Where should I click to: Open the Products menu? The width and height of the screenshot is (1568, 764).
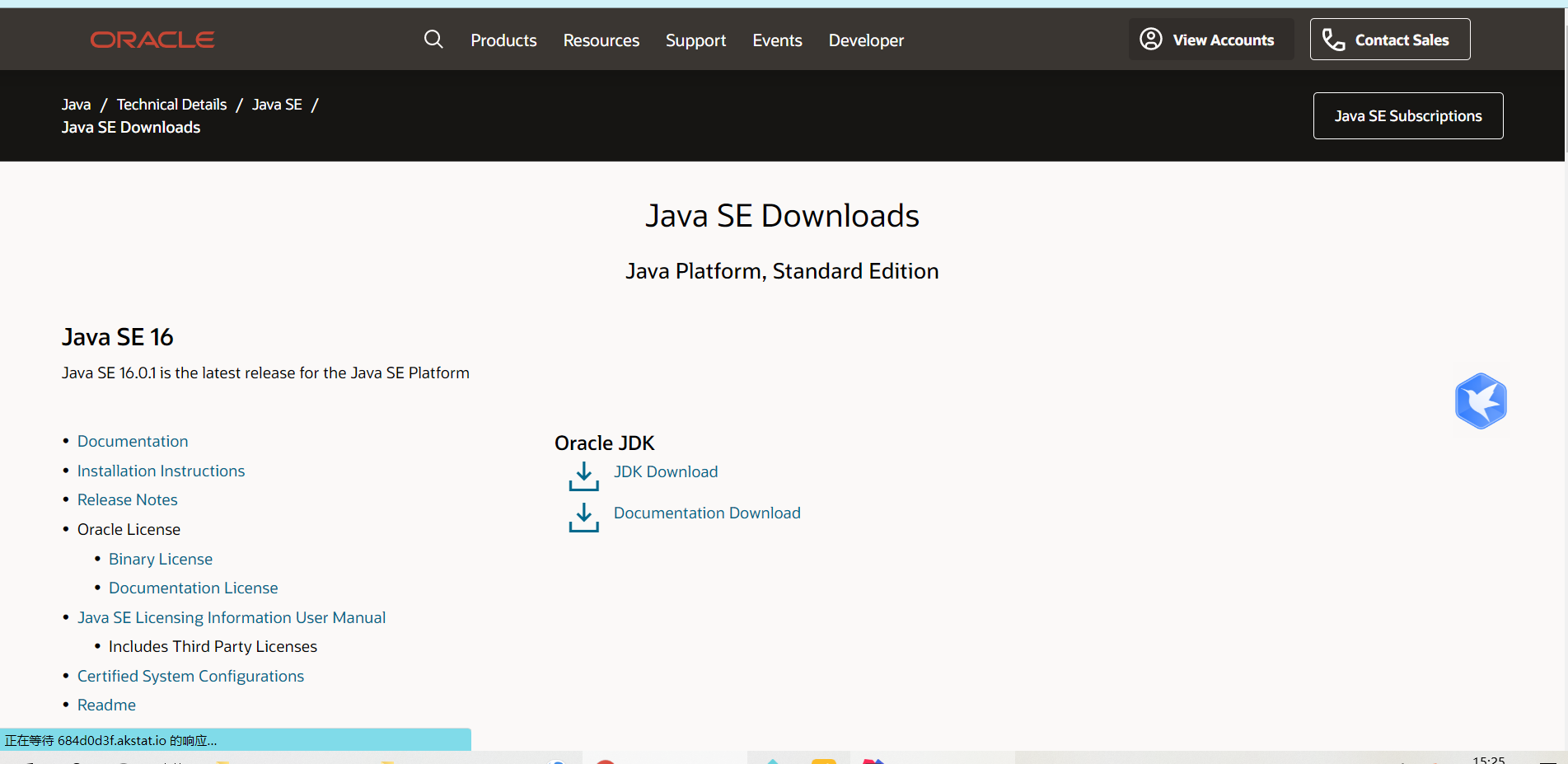pyautogui.click(x=503, y=40)
